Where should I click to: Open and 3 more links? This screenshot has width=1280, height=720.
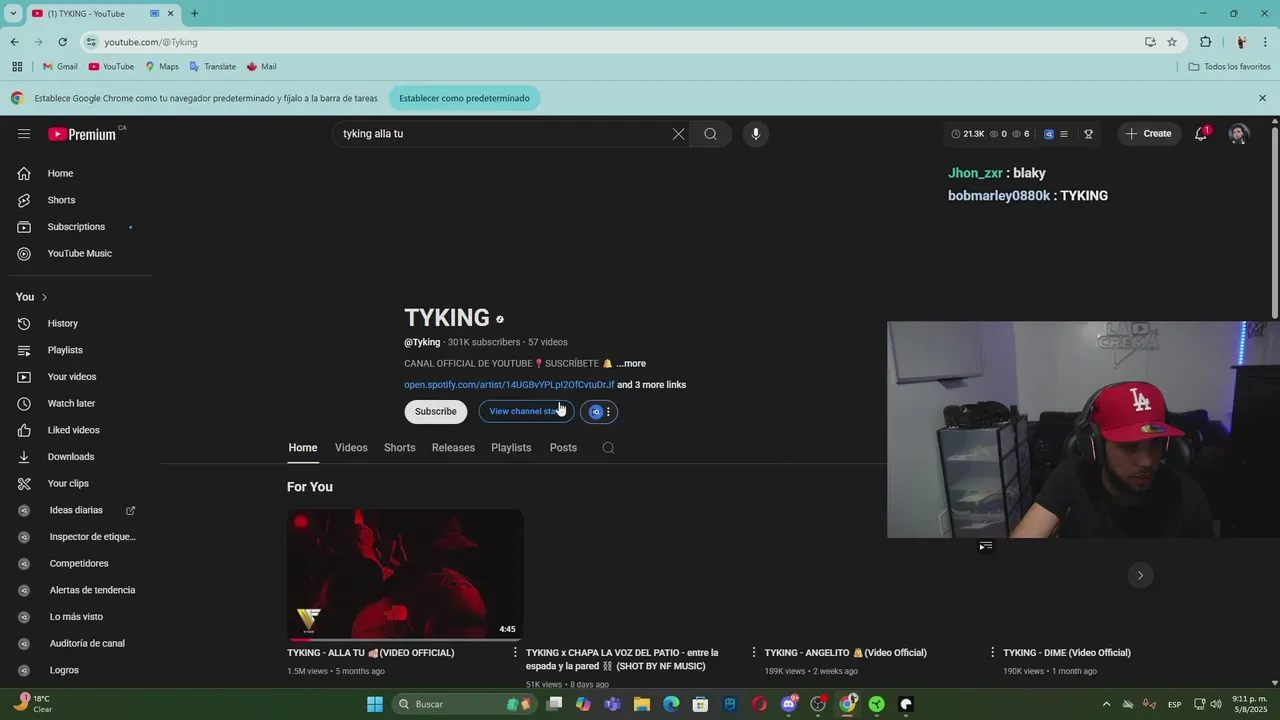pyautogui.click(x=651, y=385)
